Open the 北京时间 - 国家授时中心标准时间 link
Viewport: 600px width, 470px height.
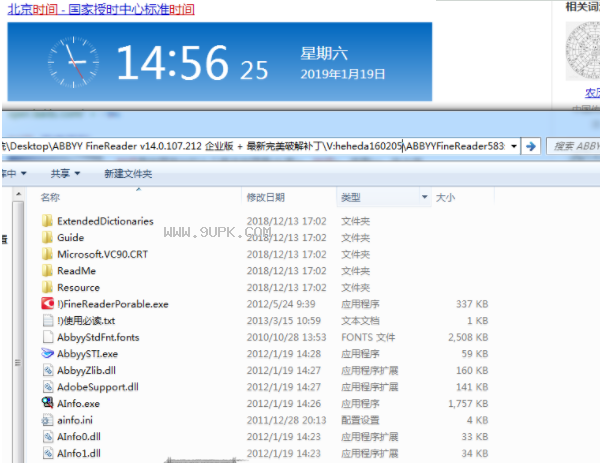click(x=101, y=9)
